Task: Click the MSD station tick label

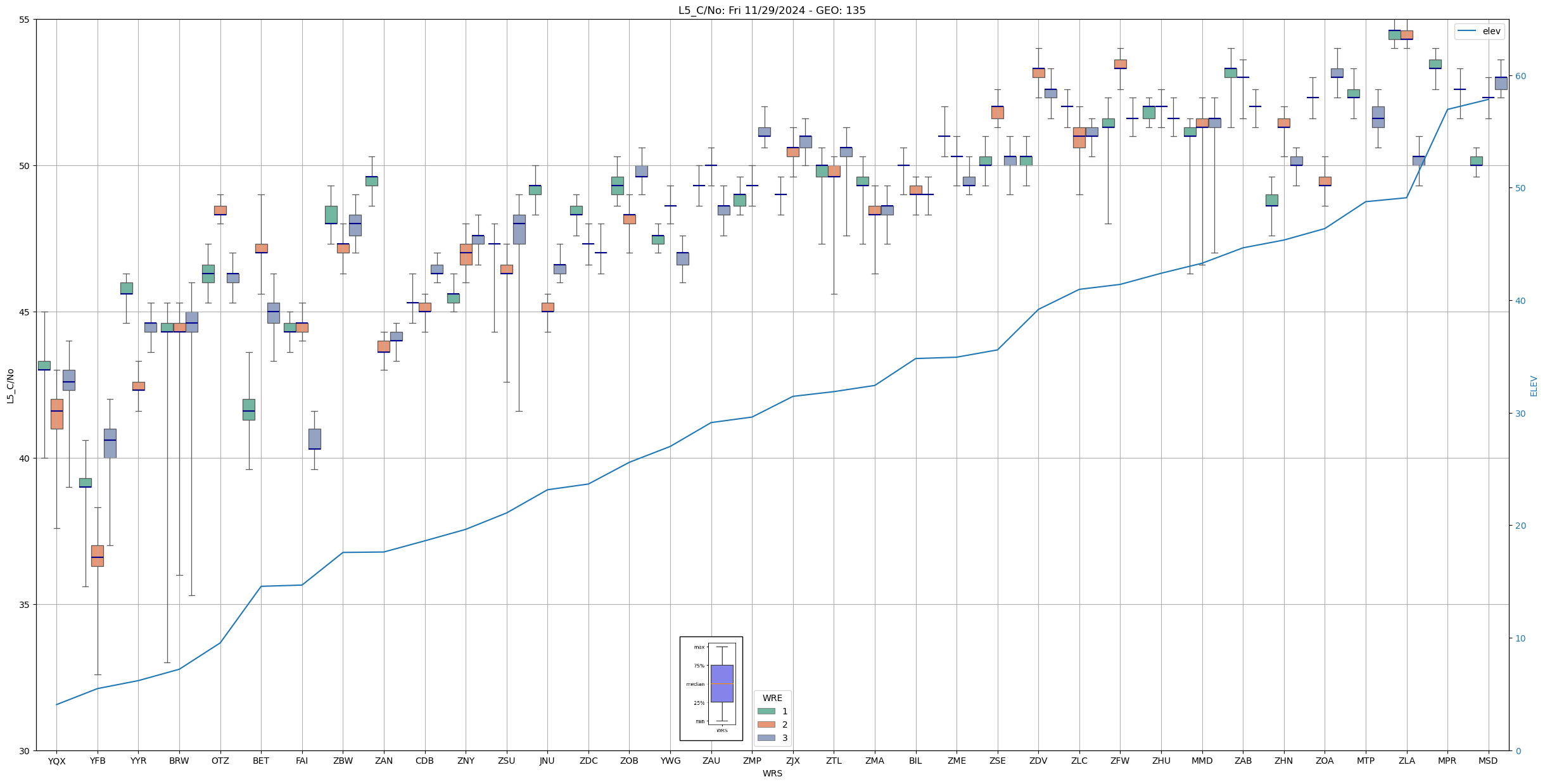Action: click(1488, 761)
